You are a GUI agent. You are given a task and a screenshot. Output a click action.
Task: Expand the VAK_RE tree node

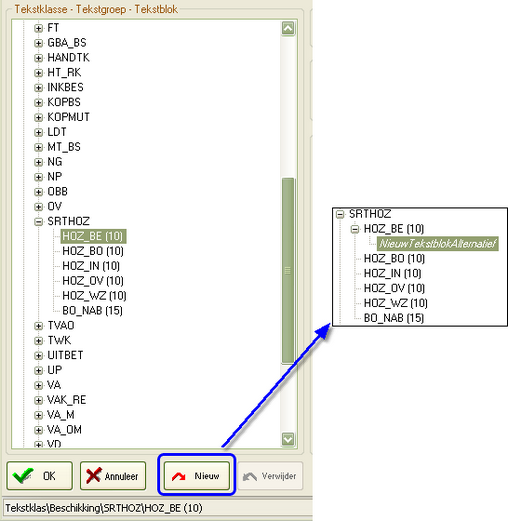tap(38, 400)
